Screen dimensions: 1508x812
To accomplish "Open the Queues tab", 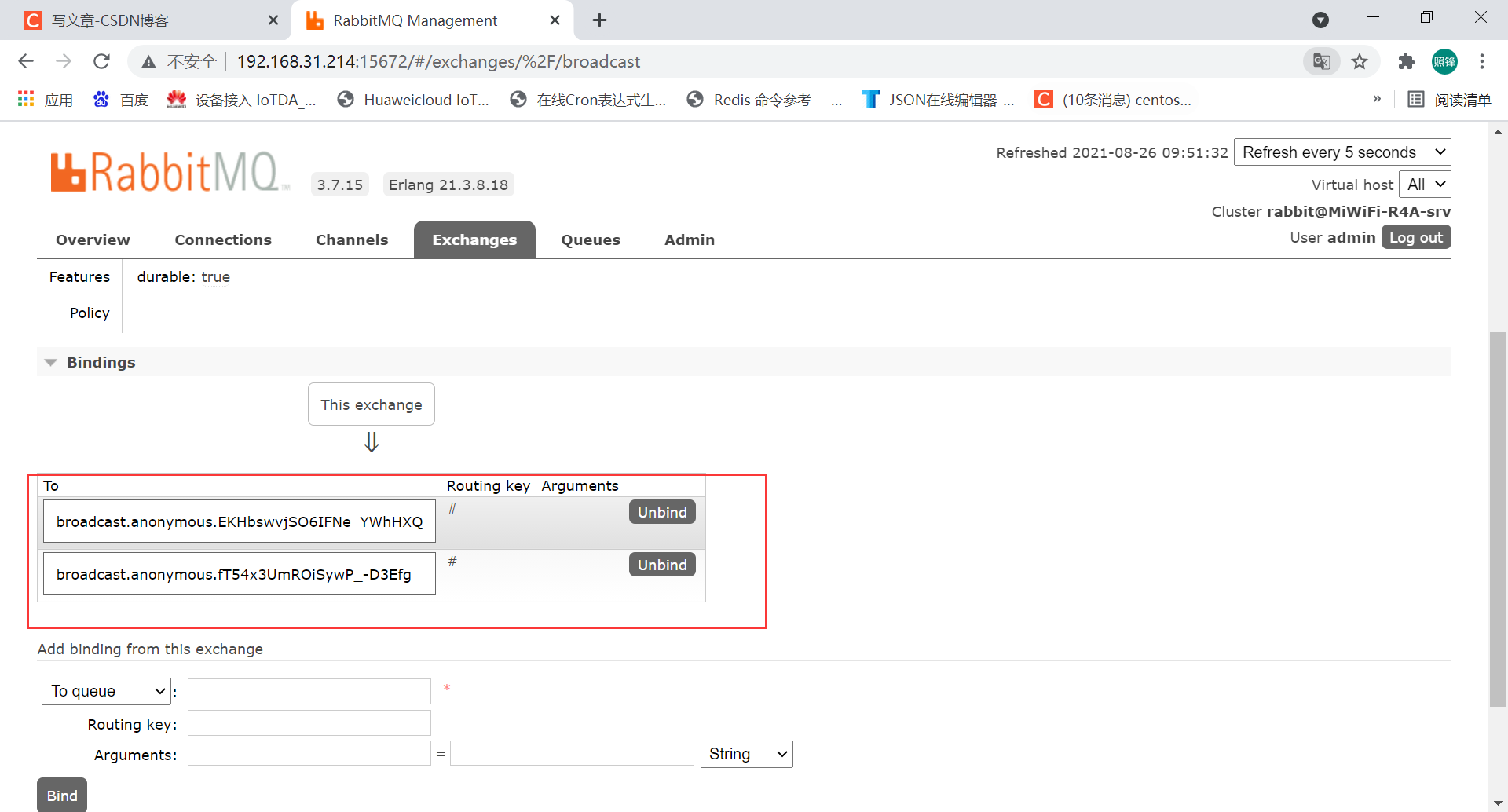I will click(x=591, y=240).
